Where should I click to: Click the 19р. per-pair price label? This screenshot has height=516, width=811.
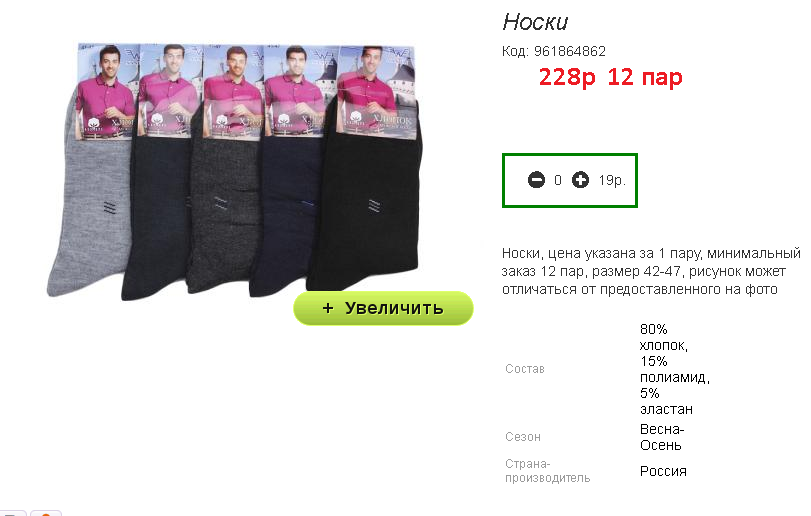(612, 180)
